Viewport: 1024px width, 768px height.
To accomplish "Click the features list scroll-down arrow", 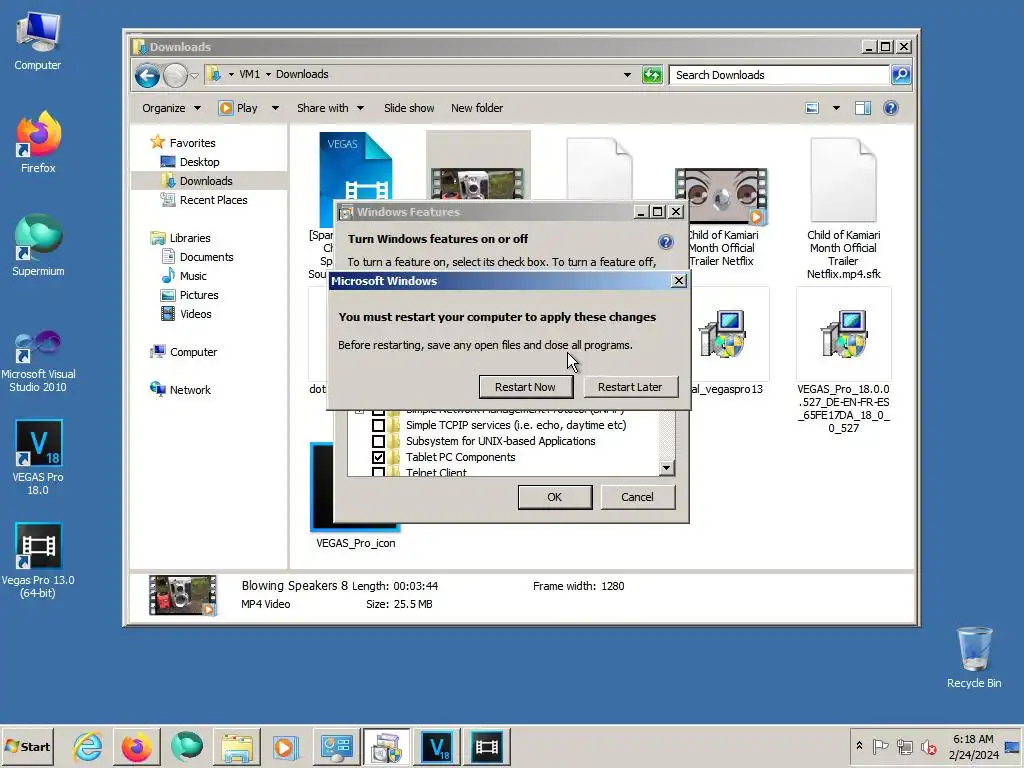I will pos(666,468).
